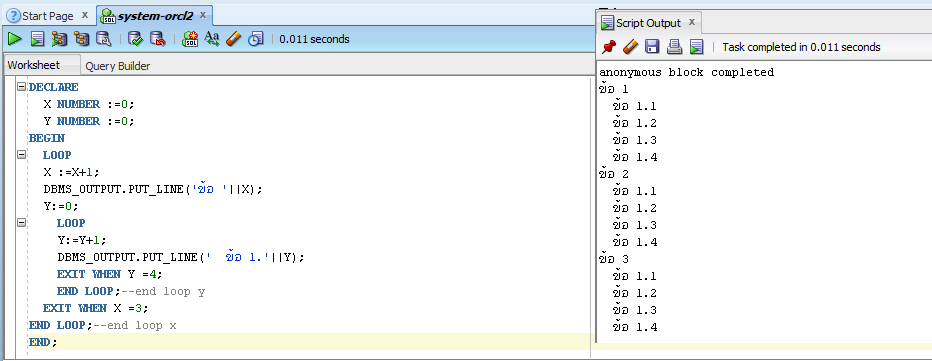The width and height of the screenshot is (932, 361).
Task: Click the Script Output tab icon
Action: 607,23
